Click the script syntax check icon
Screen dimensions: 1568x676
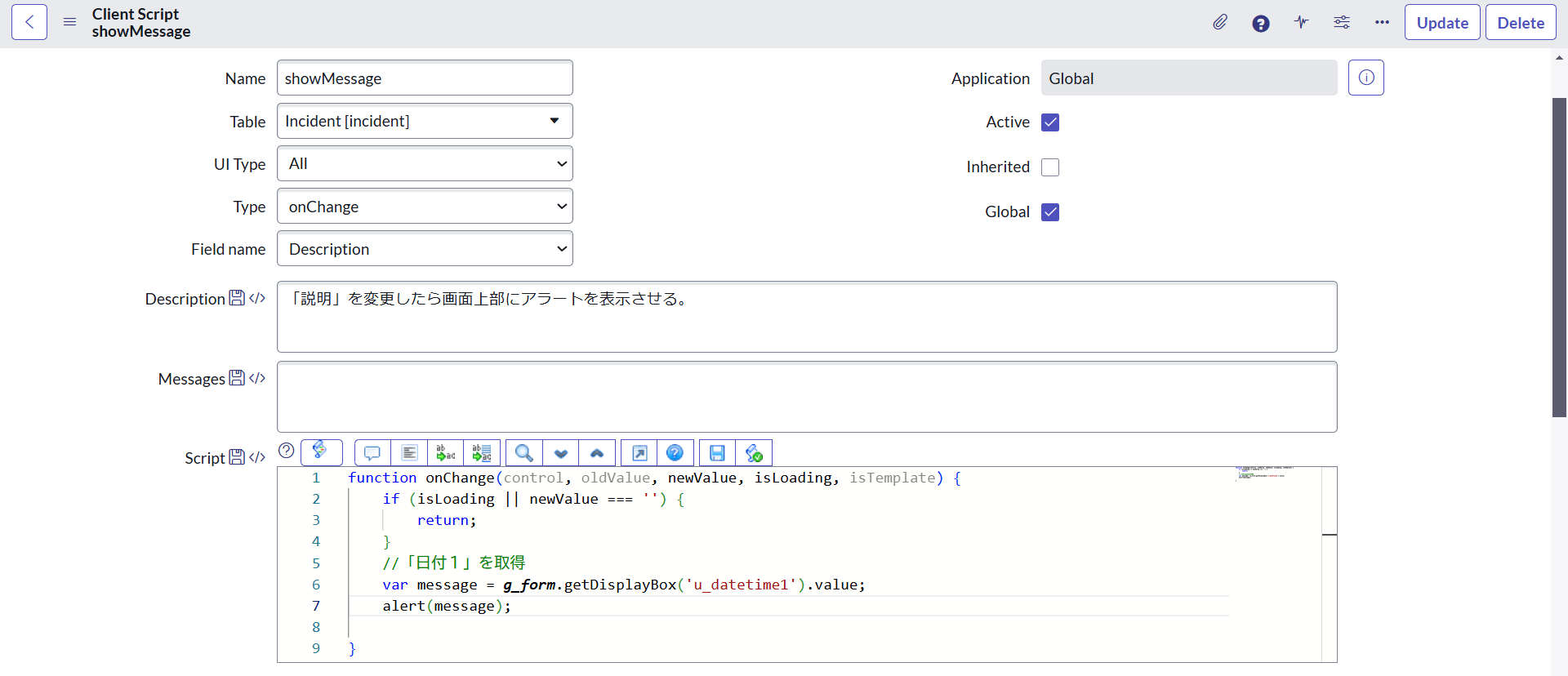point(754,453)
